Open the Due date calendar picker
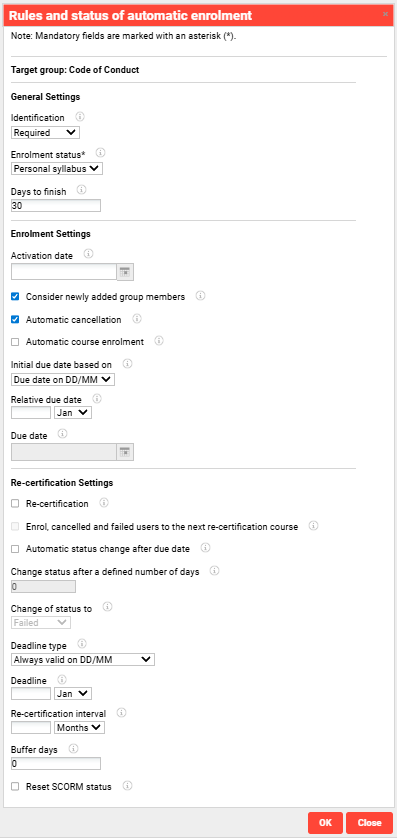397x838 pixels. coord(125,452)
